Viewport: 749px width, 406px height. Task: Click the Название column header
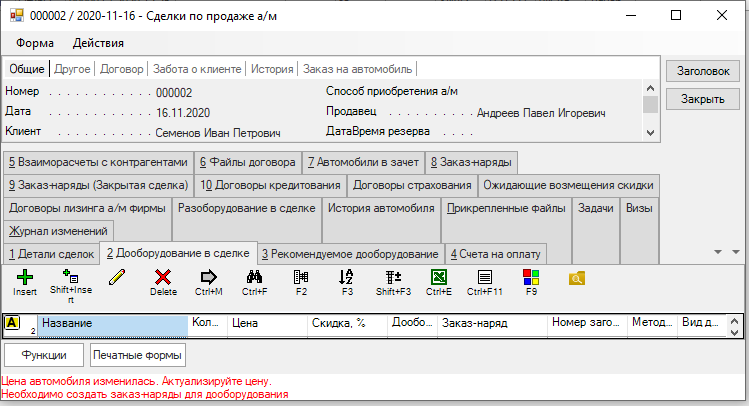tap(113, 324)
